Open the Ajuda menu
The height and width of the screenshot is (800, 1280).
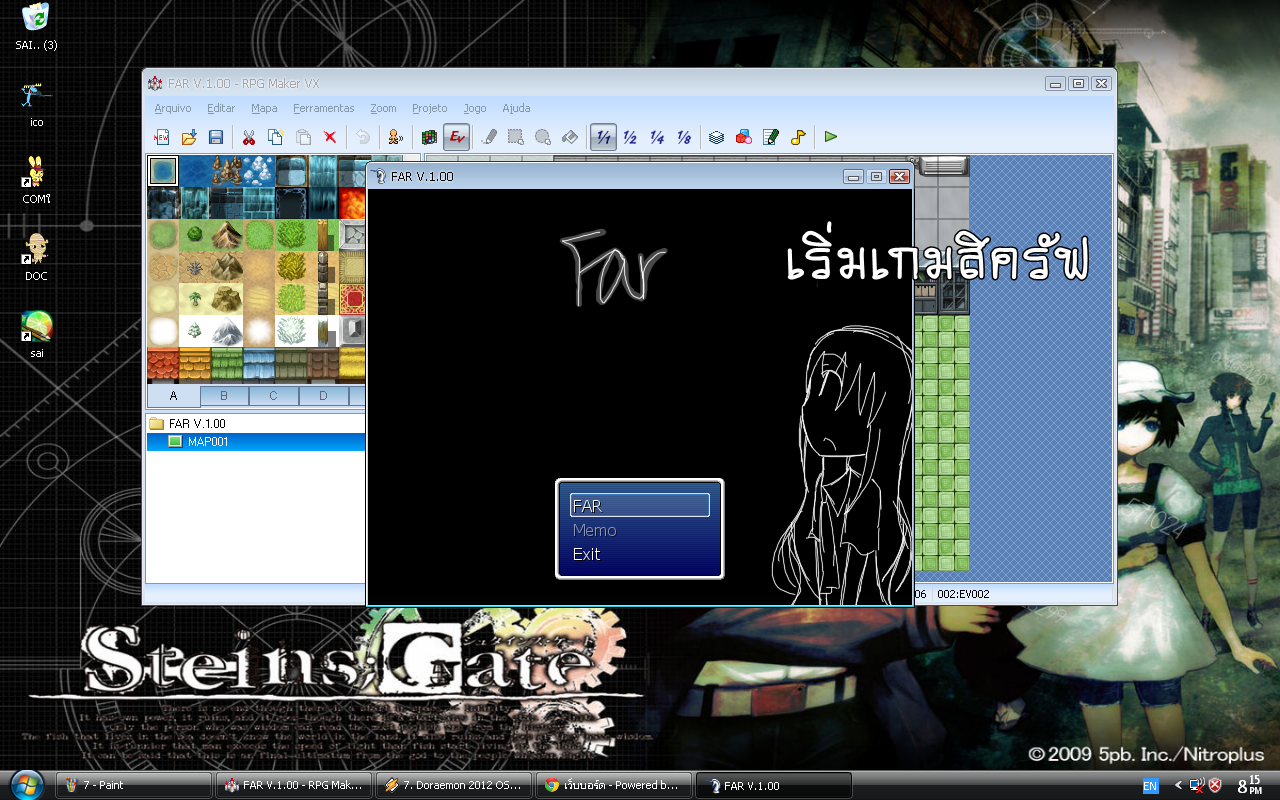click(x=516, y=108)
